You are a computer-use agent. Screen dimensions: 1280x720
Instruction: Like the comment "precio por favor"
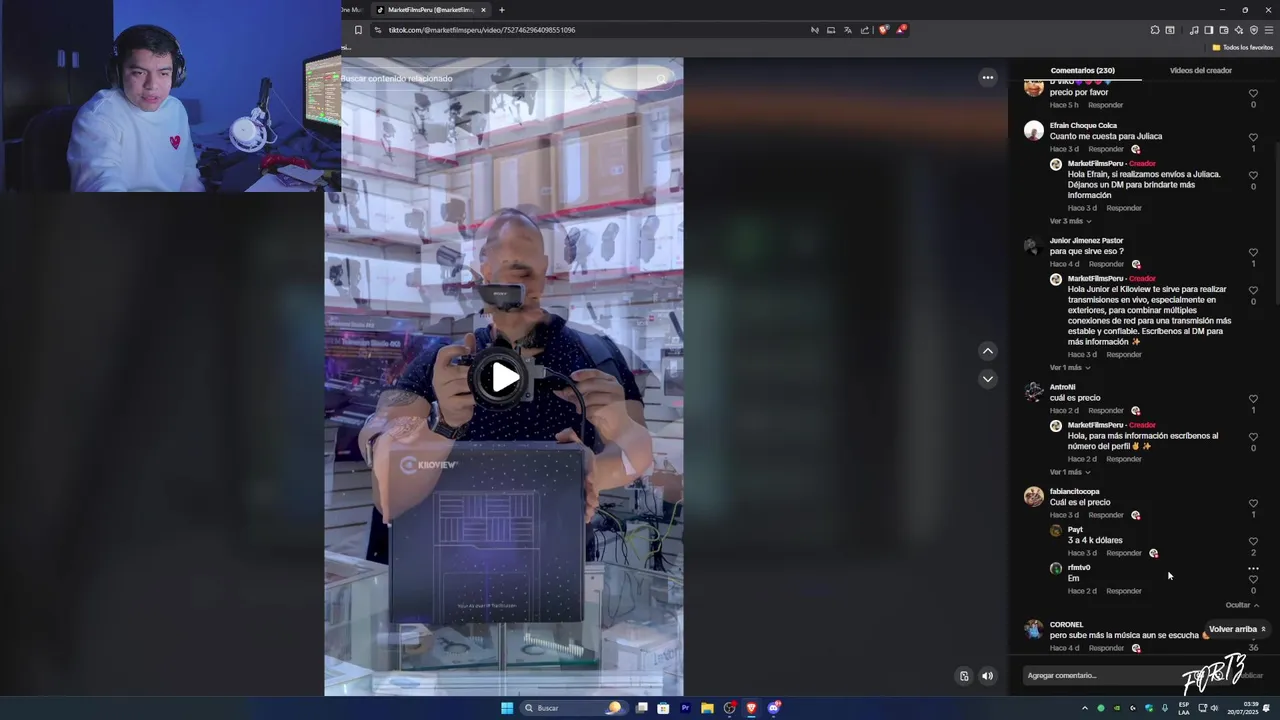pos(1253,93)
